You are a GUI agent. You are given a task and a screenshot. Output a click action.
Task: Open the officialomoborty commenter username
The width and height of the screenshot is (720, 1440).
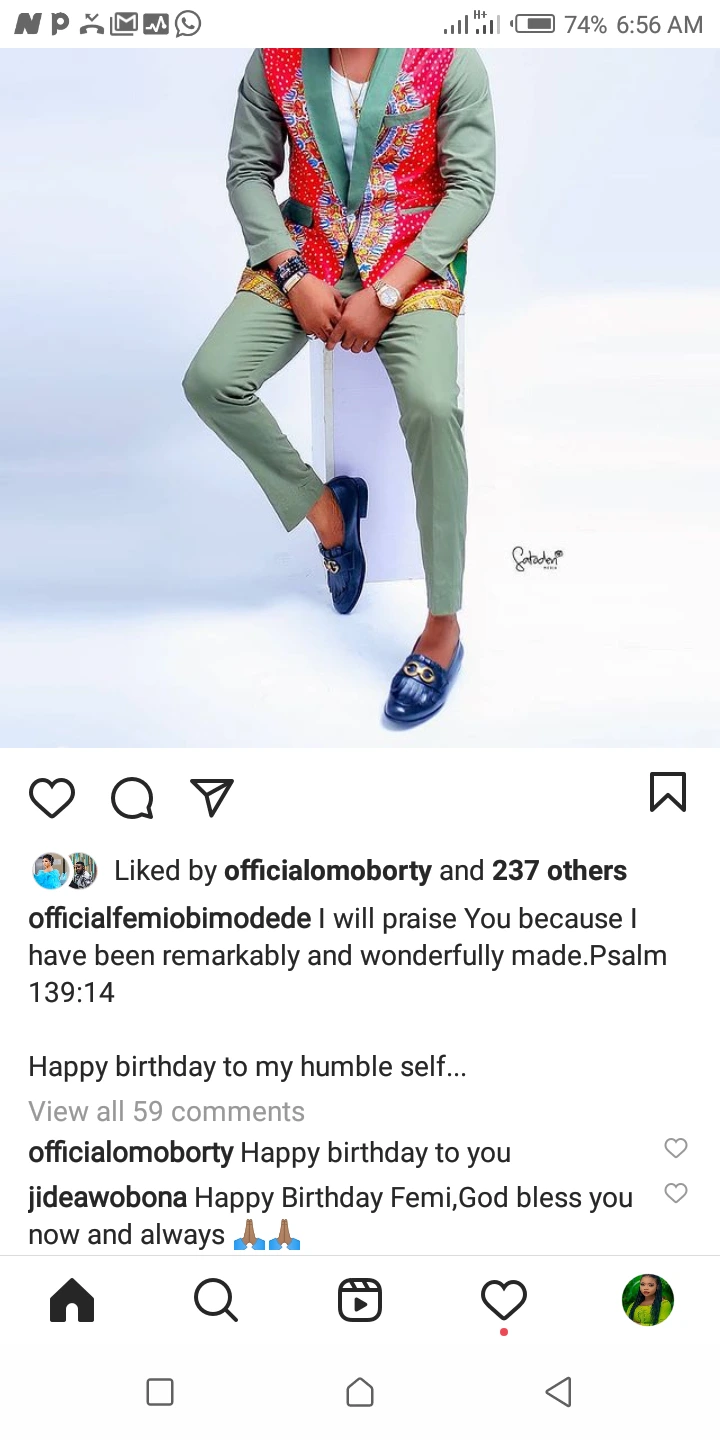(130, 1152)
